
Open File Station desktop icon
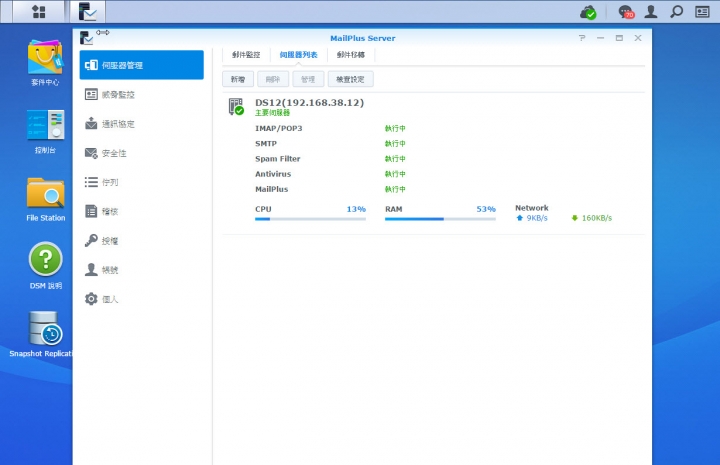click(x=45, y=200)
